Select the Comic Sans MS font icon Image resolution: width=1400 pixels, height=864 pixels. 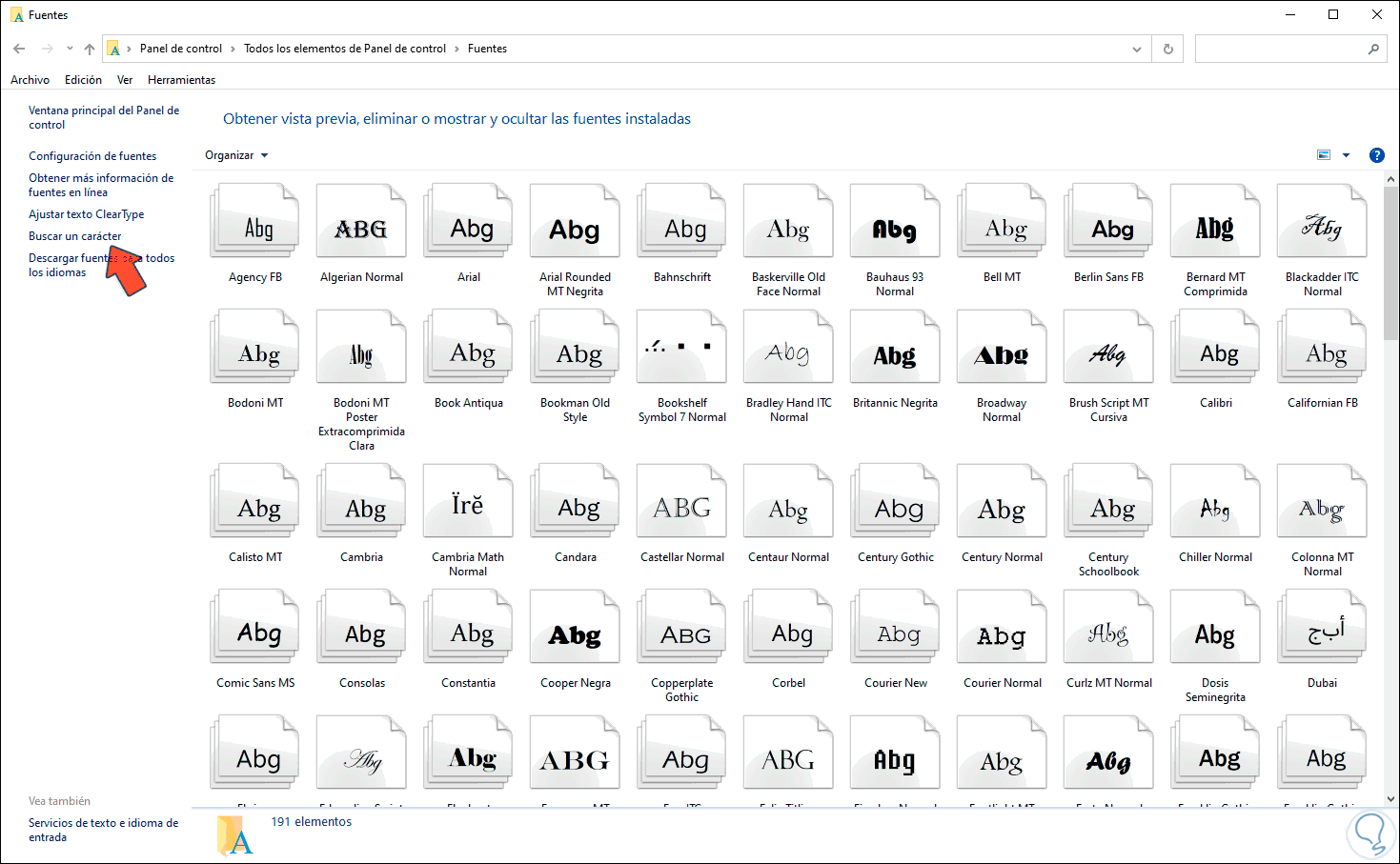click(254, 627)
